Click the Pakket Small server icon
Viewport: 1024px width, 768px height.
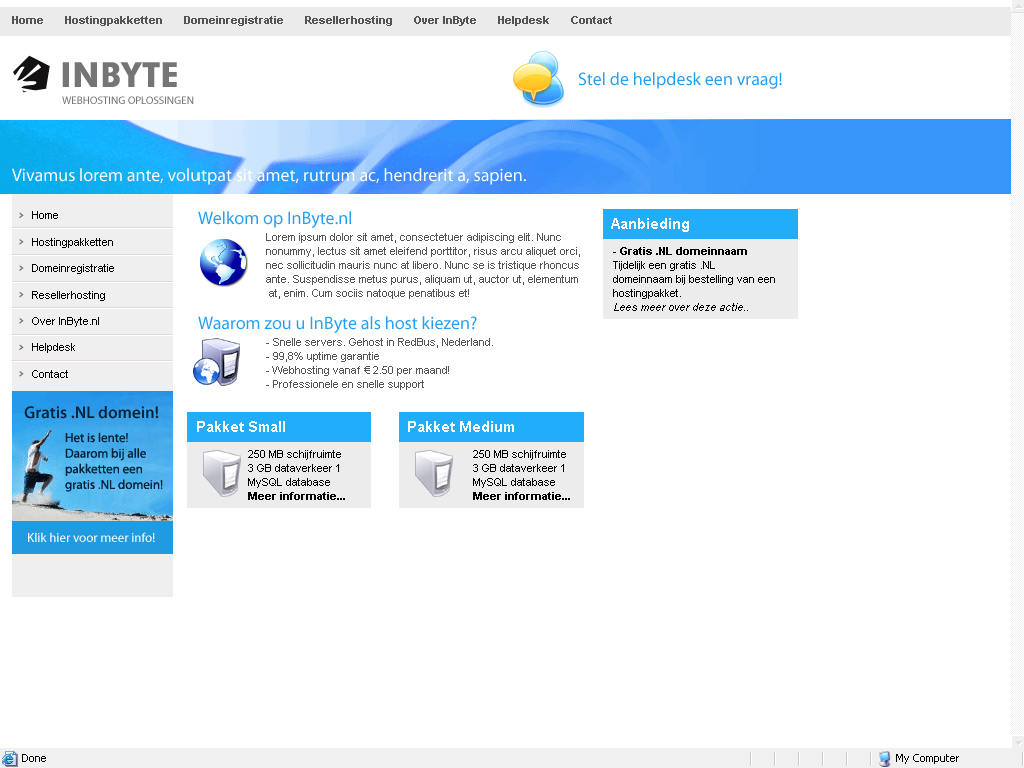[221, 473]
